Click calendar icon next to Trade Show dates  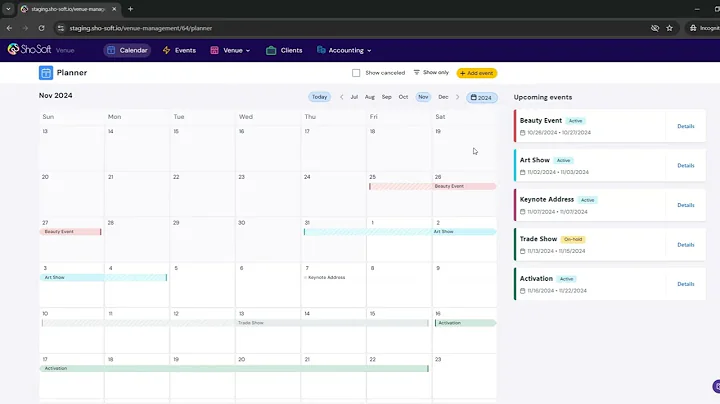click(x=523, y=251)
